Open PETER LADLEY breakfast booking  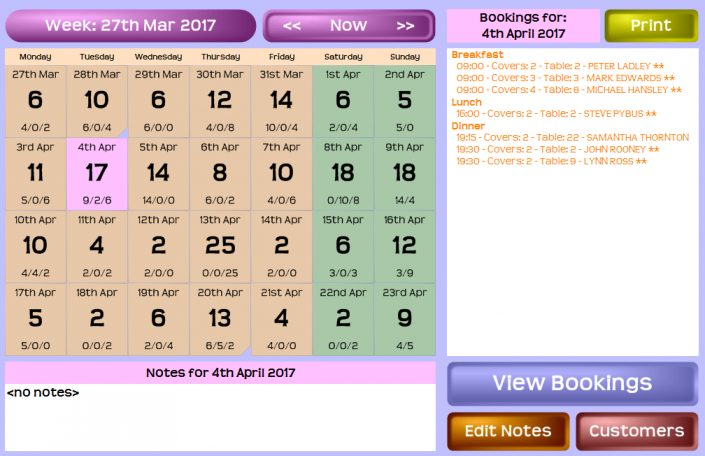click(560, 66)
